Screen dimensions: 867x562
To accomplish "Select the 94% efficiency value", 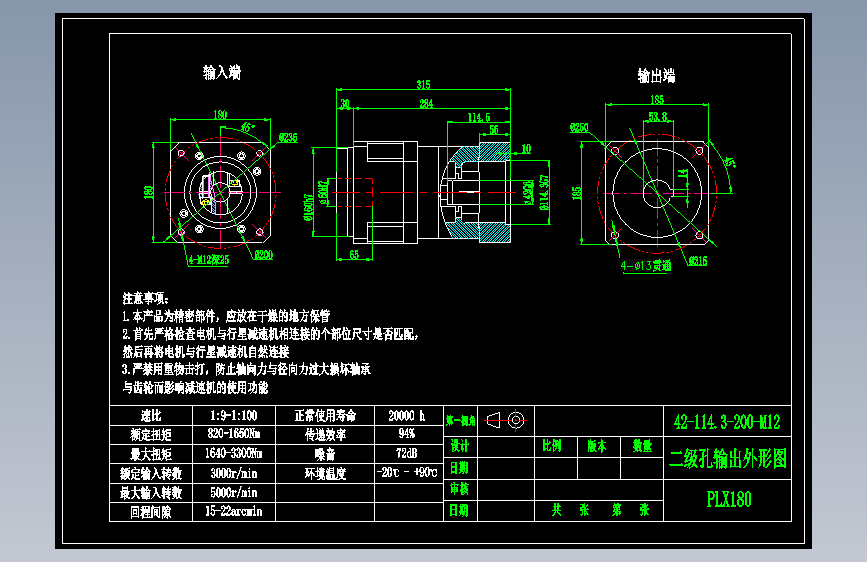I will [407, 433].
